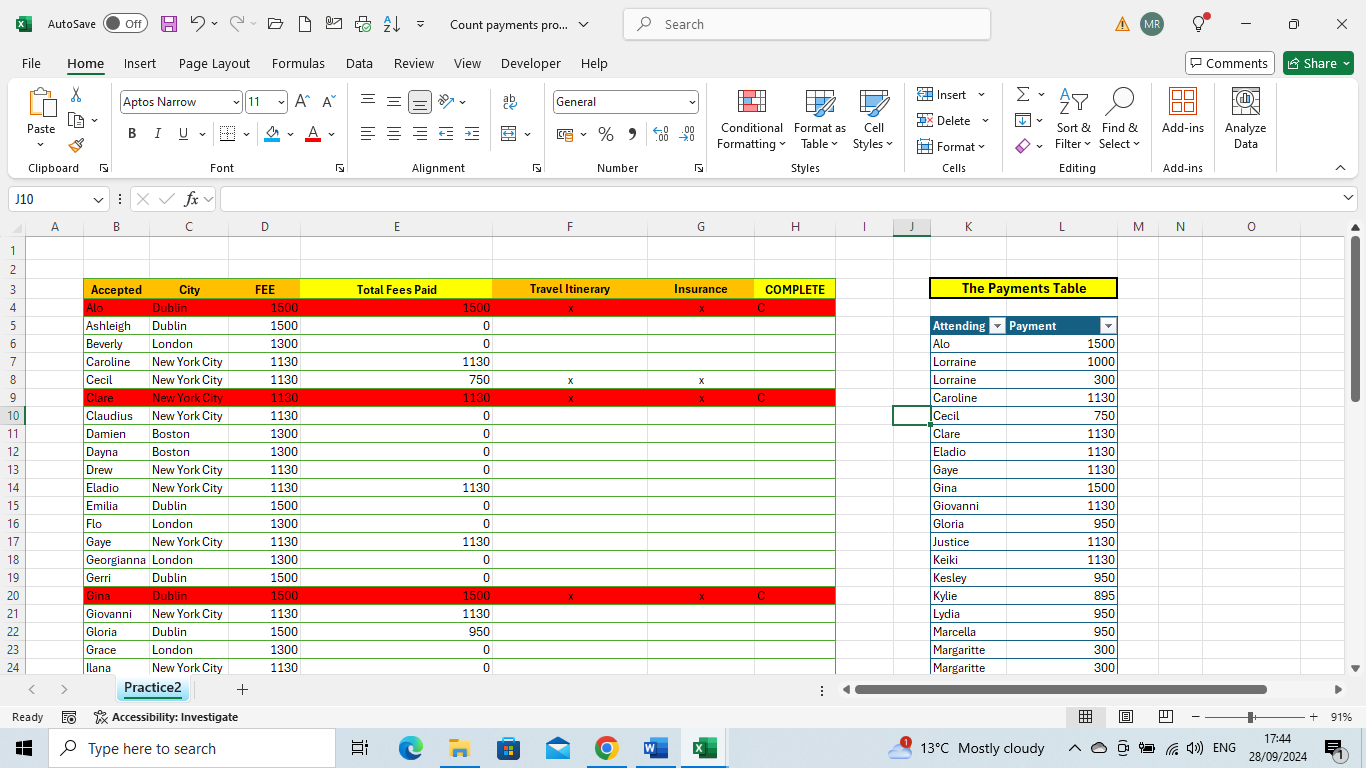Click Insert Function fx icon

pyautogui.click(x=191, y=199)
